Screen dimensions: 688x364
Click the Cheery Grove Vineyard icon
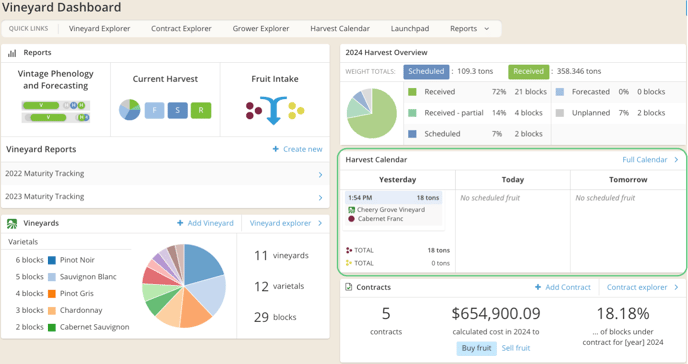click(351, 210)
